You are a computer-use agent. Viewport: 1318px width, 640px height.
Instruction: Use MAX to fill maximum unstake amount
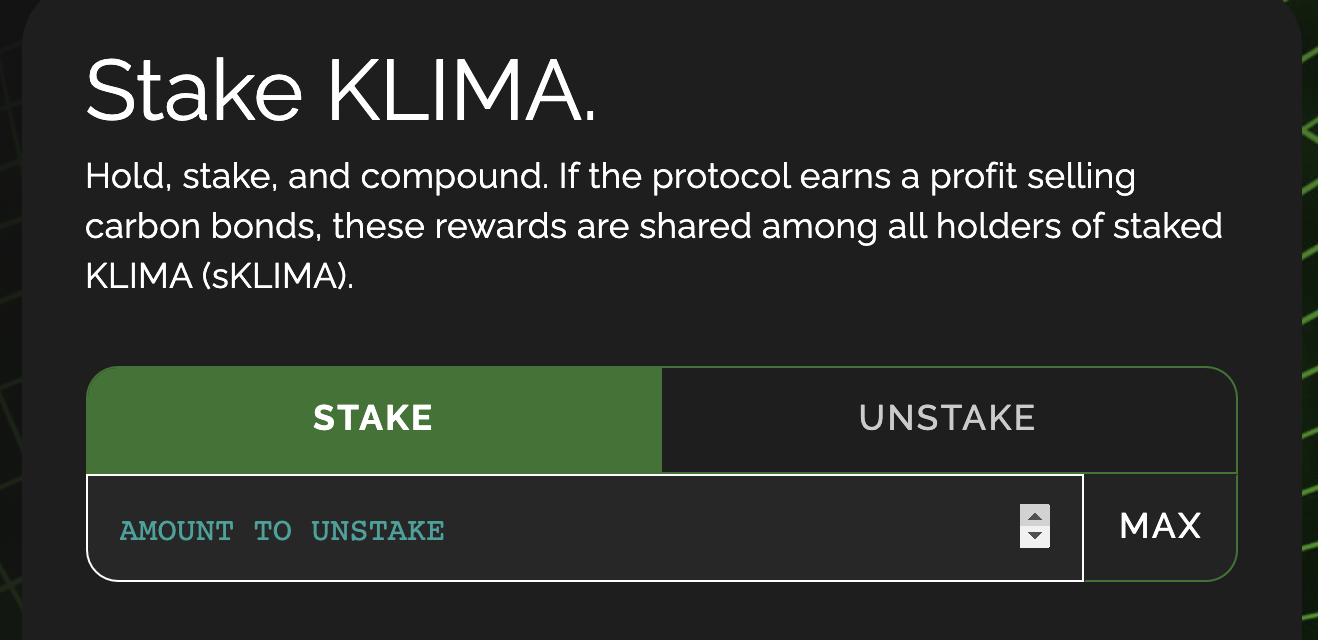(x=1160, y=526)
